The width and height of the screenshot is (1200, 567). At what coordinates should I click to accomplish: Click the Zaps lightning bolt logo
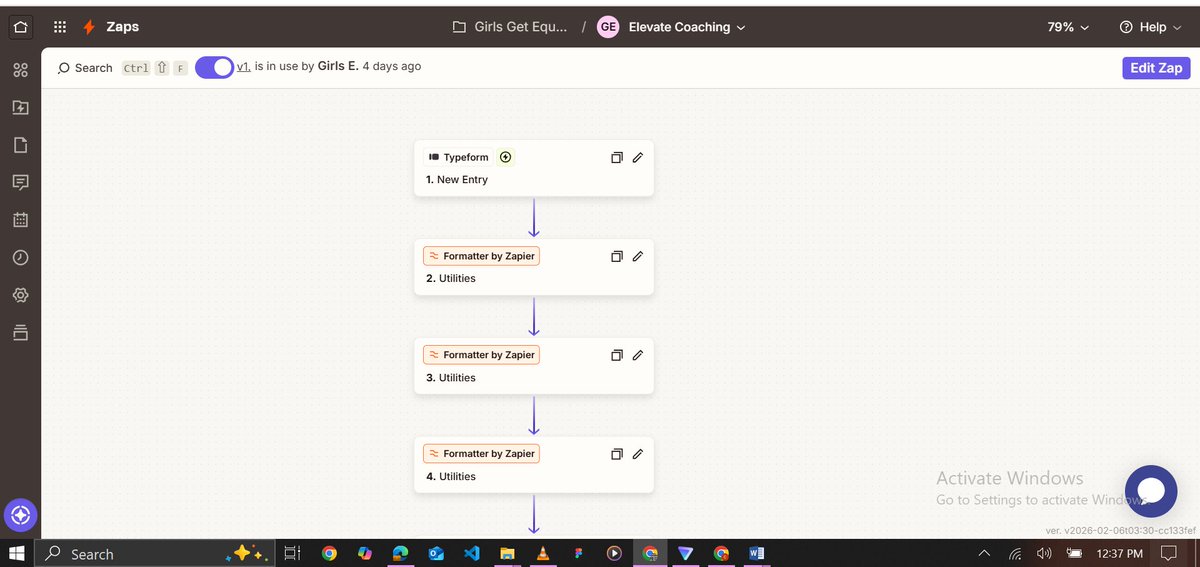90,27
